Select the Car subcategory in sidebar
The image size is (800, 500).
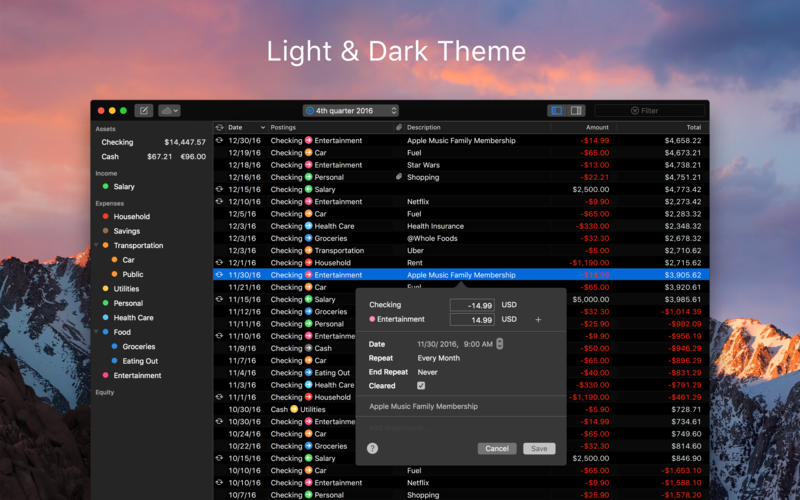tap(128, 260)
